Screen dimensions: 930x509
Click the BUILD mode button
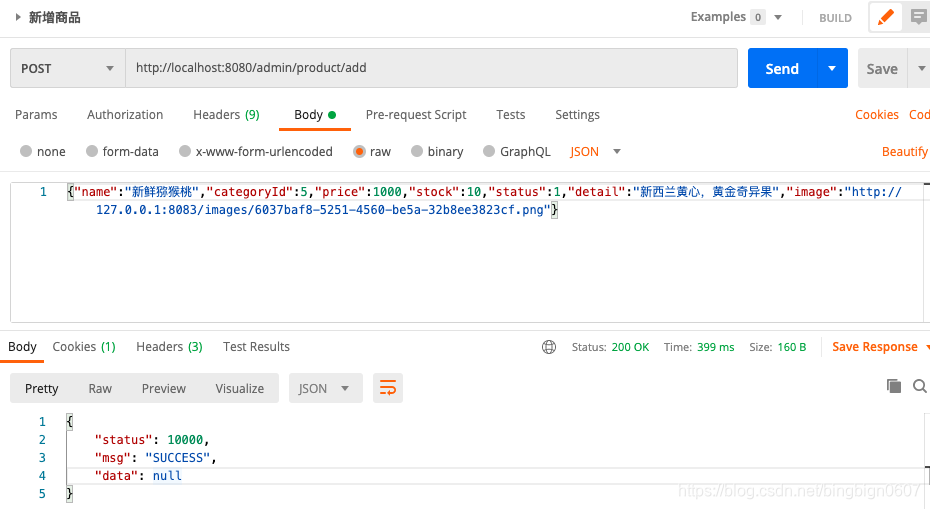(835, 18)
